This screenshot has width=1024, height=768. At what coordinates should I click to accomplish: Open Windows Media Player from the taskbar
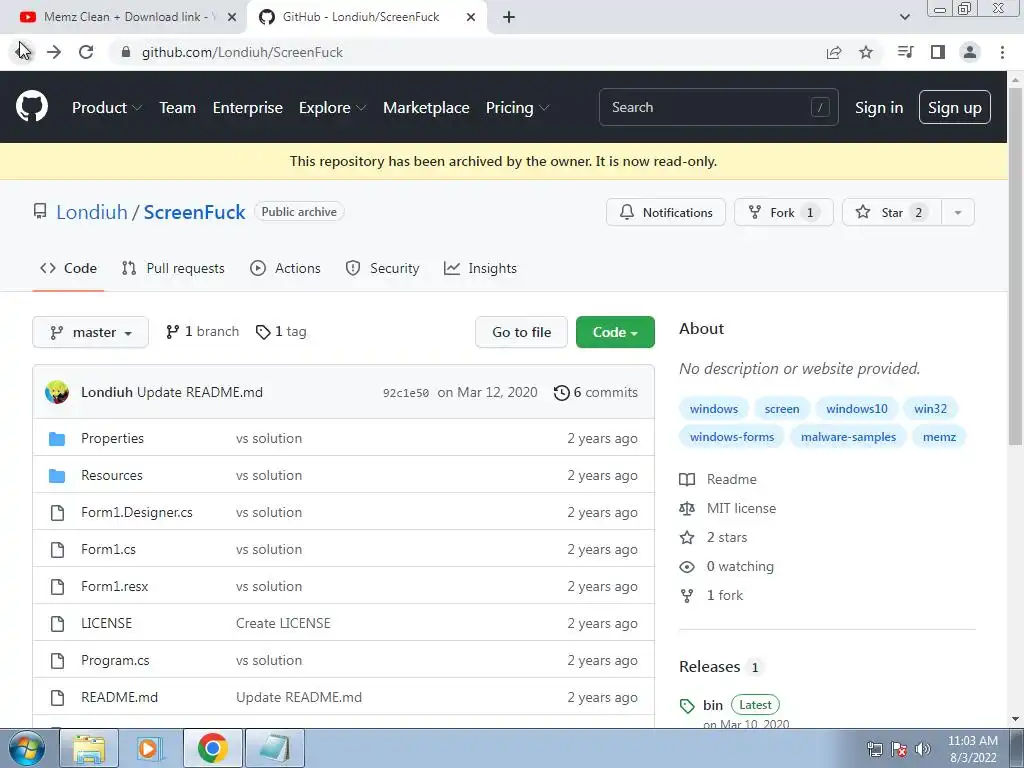(x=150, y=748)
